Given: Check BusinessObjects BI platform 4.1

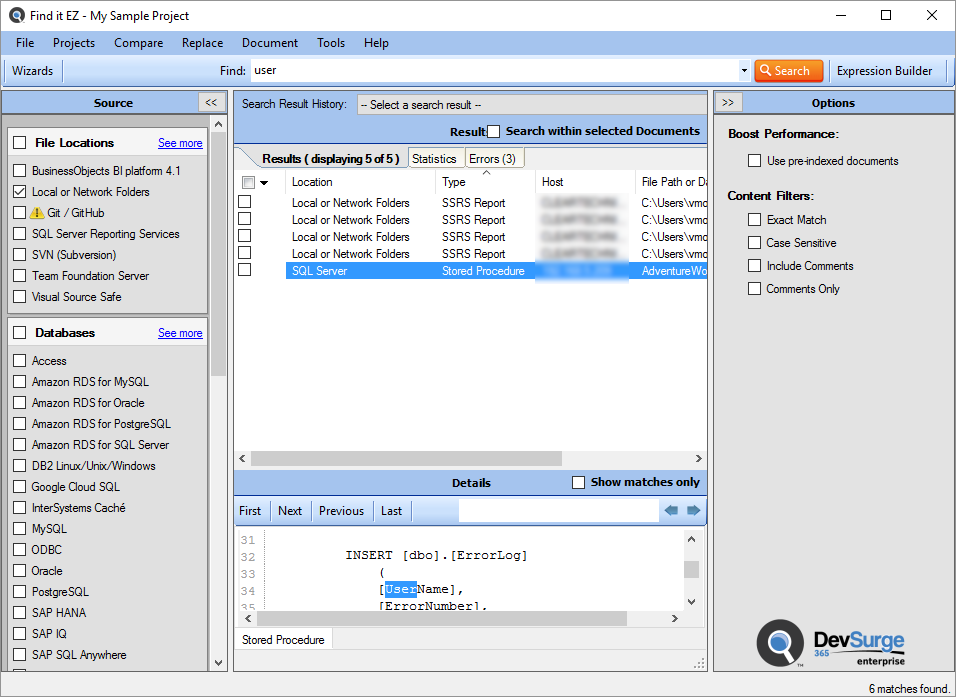Looking at the screenshot, I should tap(20, 171).
